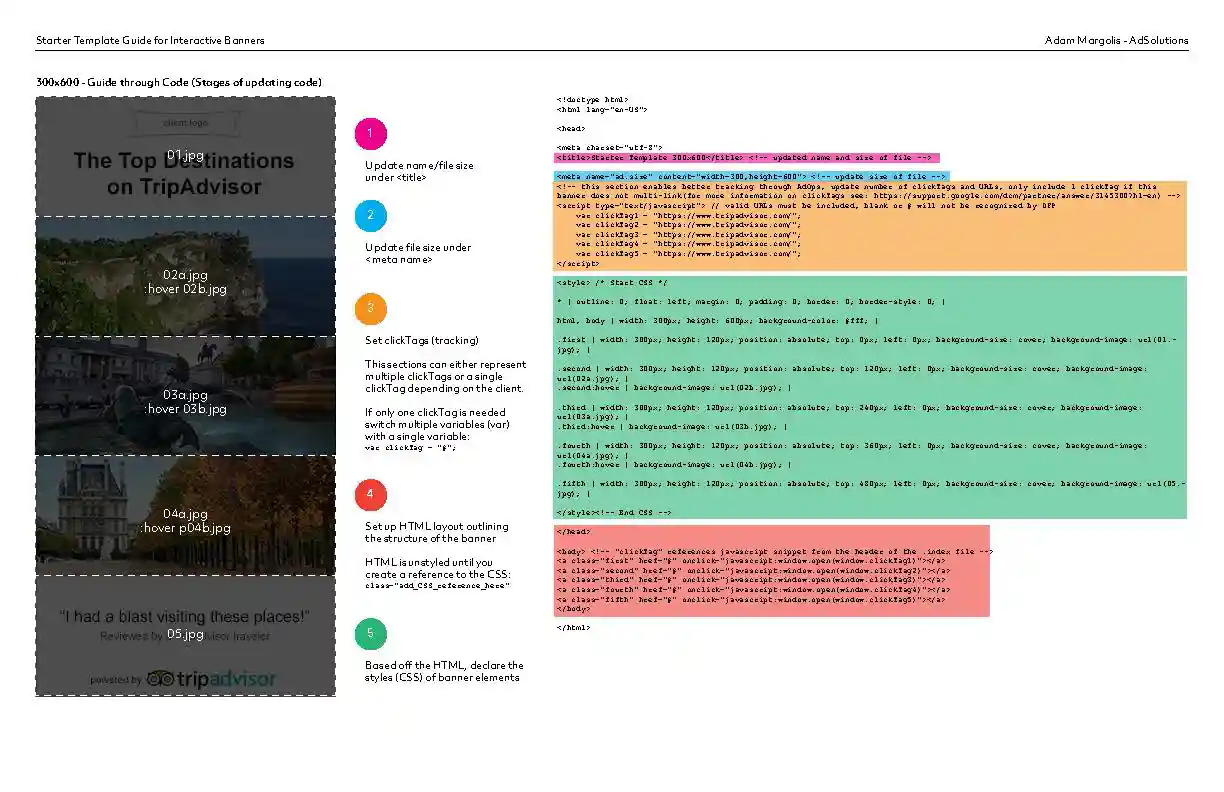This screenshot has width=1224, height=792.
Task: Select the pink highlighted title tag line
Action: point(745,157)
